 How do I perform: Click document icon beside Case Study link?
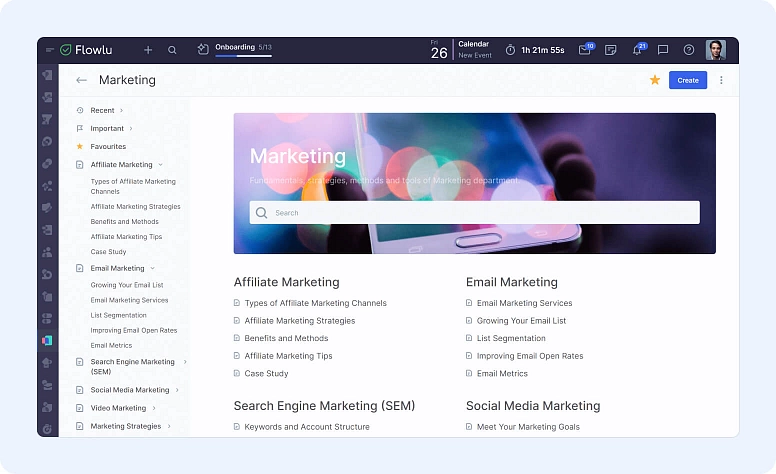point(237,373)
